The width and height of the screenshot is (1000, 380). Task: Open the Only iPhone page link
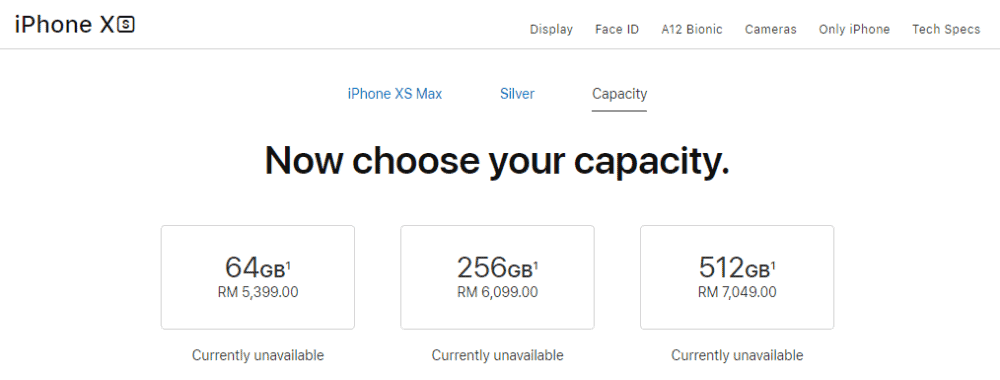[854, 29]
